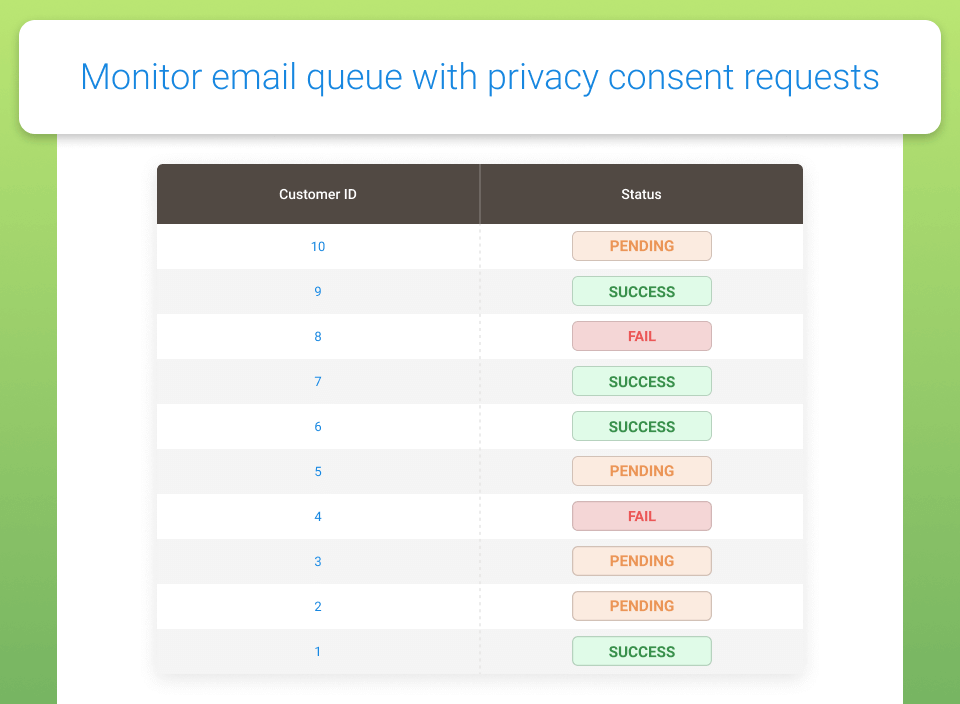Image resolution: width=960 pixels, height=704 pixels.
Task: Open customer ID 6 link
Action: pyautogui.click(x=318, y=427)
